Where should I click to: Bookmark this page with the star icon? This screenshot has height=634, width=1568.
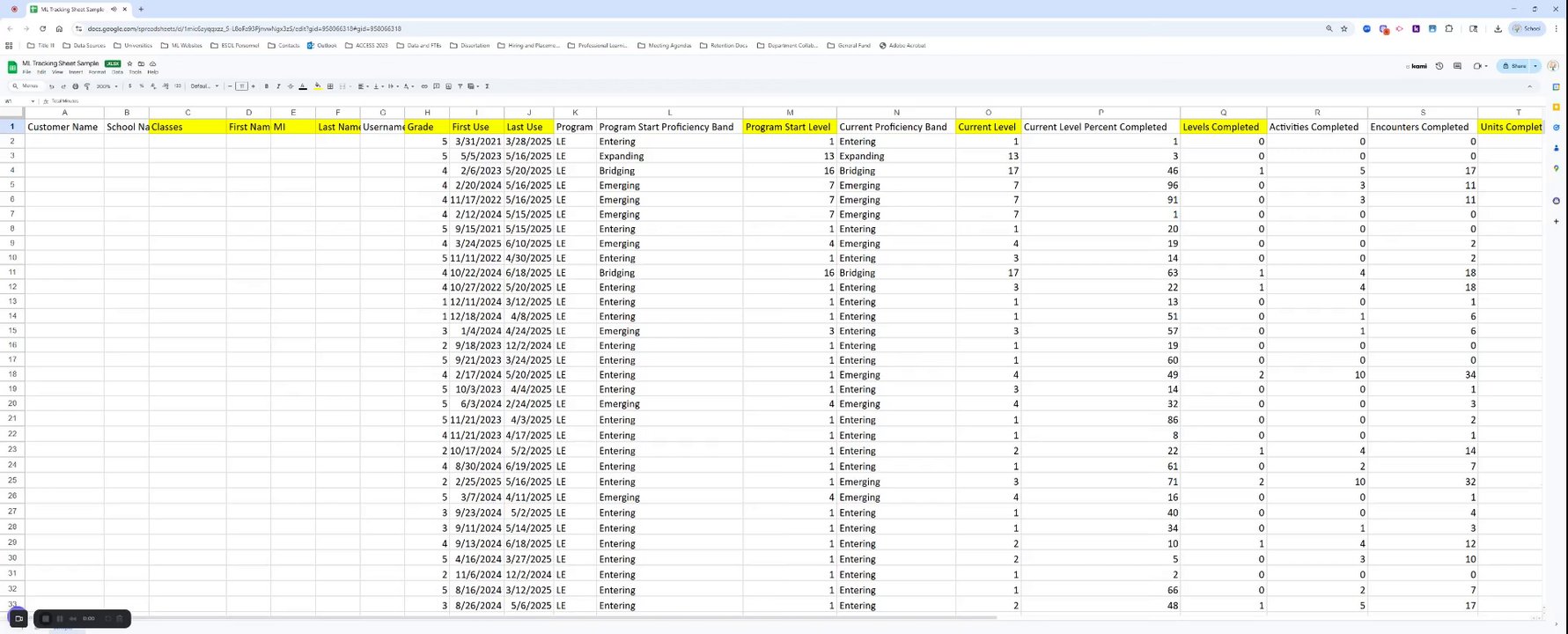[x=1344, y=28]
